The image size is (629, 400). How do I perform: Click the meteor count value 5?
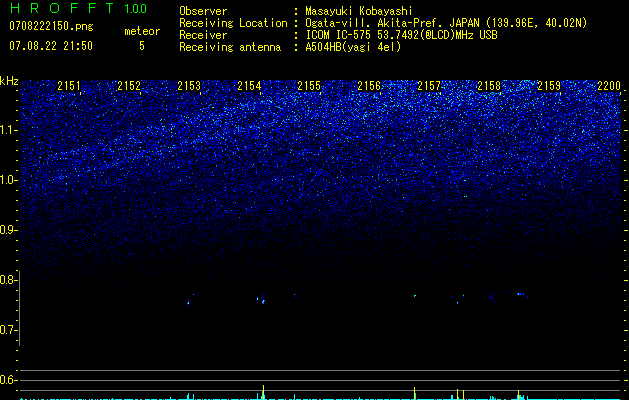pos(142,46)
